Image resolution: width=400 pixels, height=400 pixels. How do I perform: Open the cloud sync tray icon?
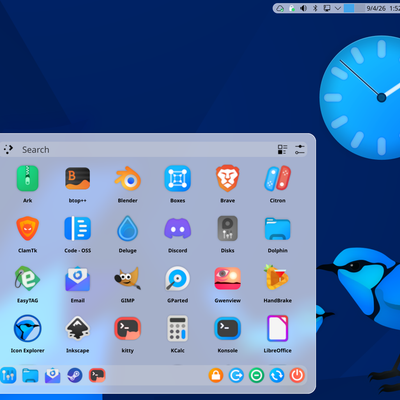tap(280, 8)
